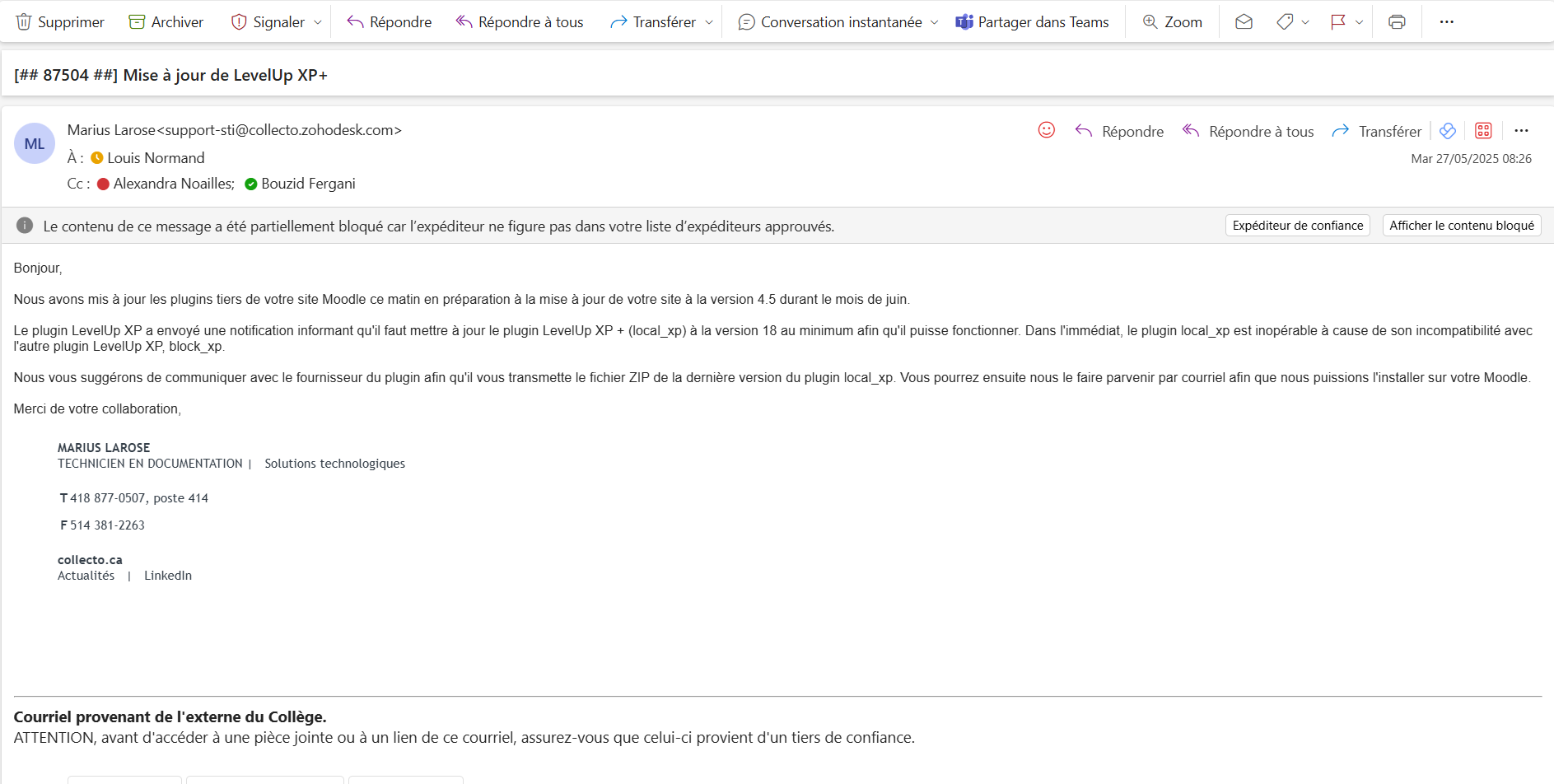Open the Viva Insights icon in message header
The image size is (1554, 784).
point(1447,131)
